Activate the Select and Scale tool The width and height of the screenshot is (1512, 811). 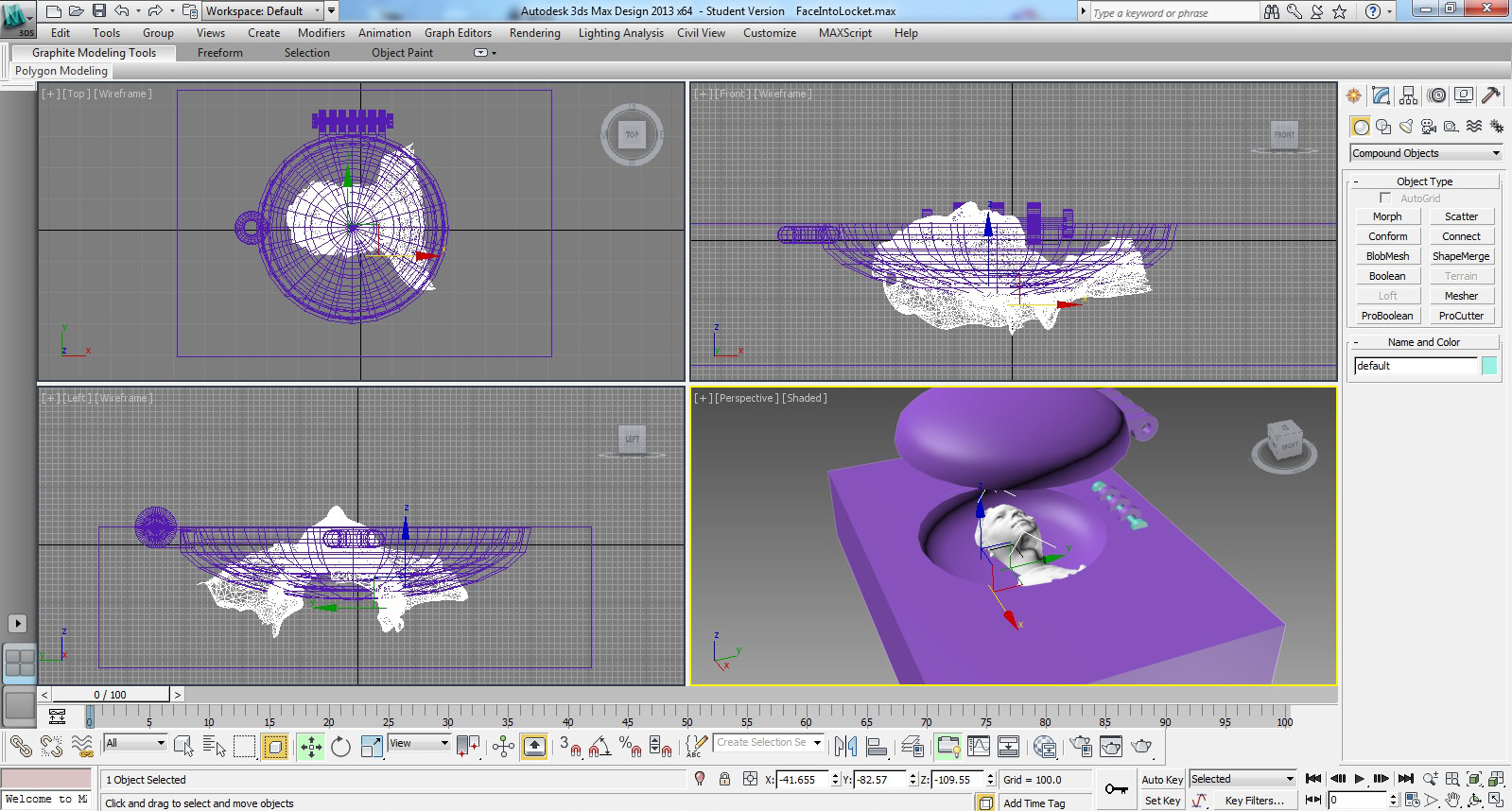tap(372, 747)
